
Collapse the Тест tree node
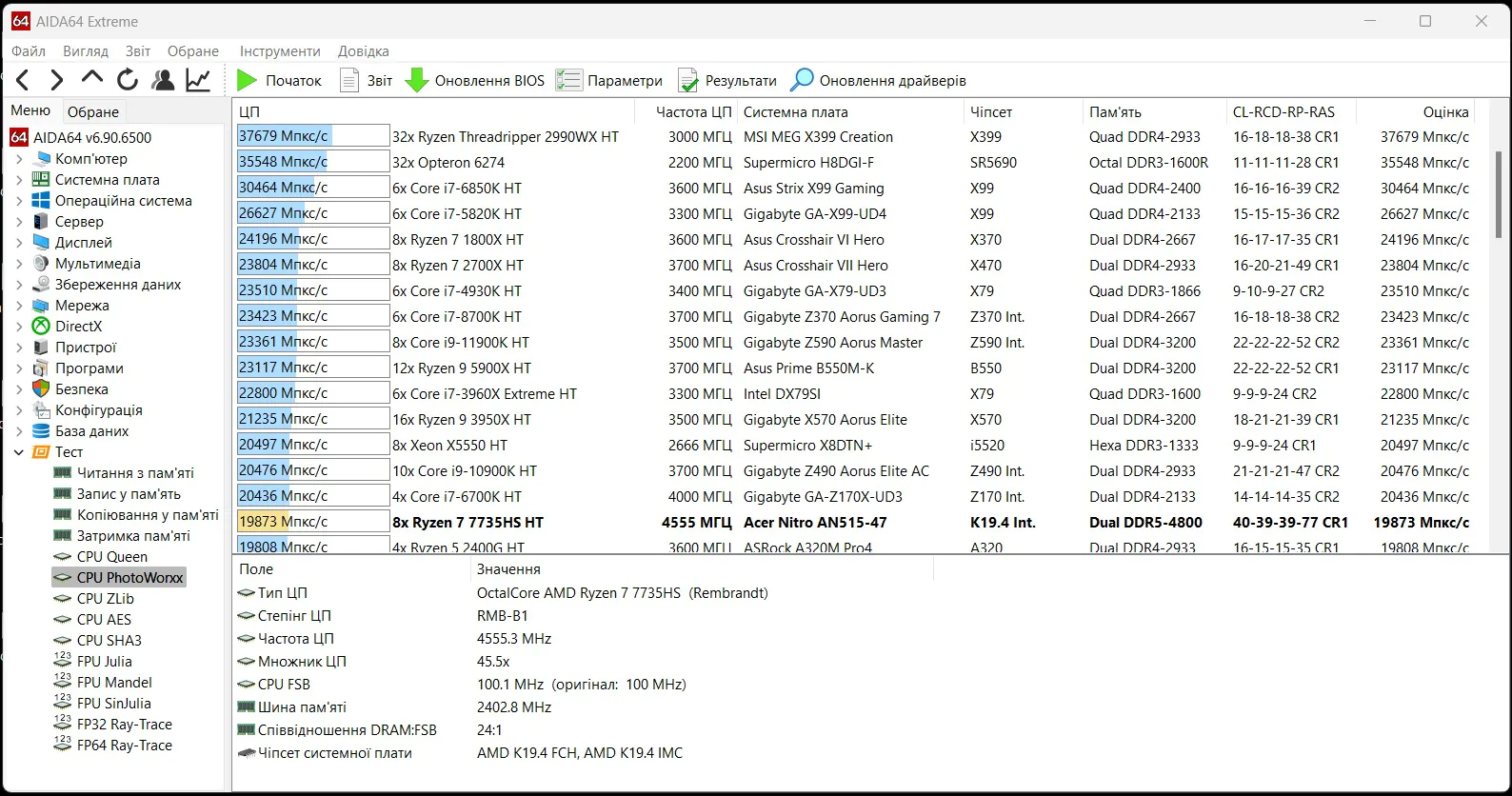coord(19,452)
